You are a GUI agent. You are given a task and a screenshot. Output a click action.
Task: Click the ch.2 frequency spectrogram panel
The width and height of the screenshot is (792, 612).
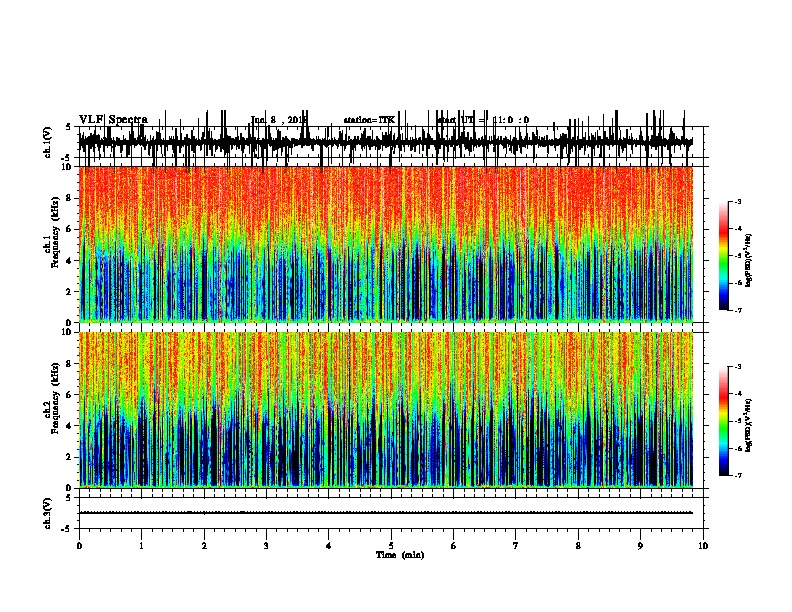coord(386,410)
